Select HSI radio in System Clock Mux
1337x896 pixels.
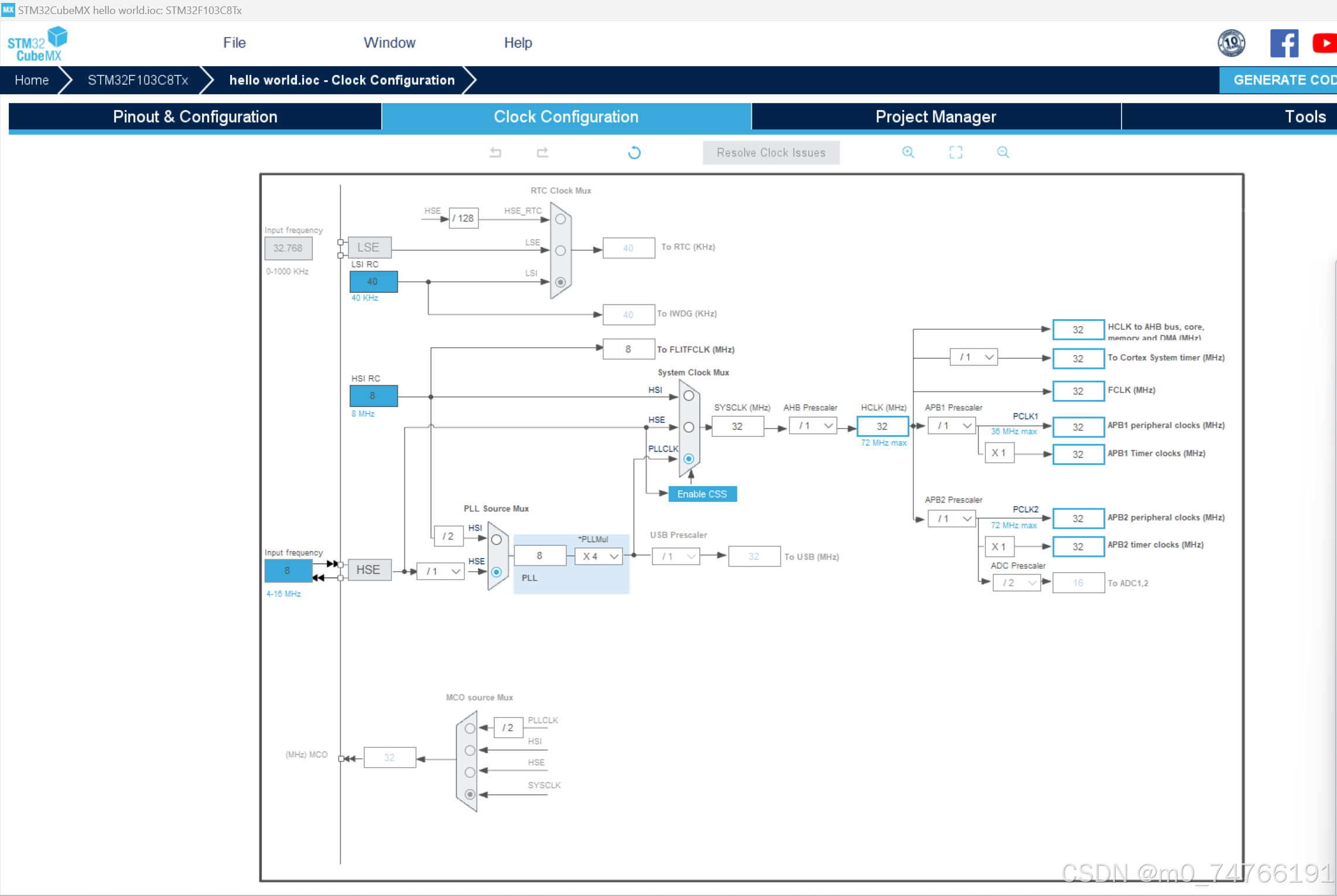tap(689, 396)
